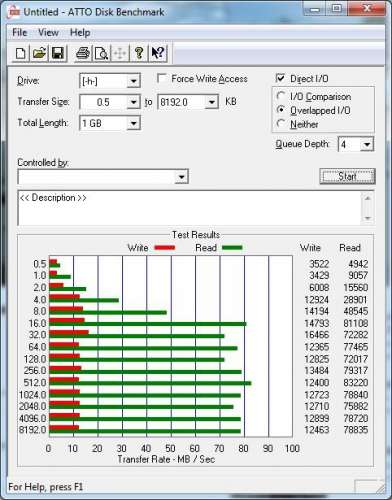Click the read value 83220
392x500 pixels.
coord(356,383)
